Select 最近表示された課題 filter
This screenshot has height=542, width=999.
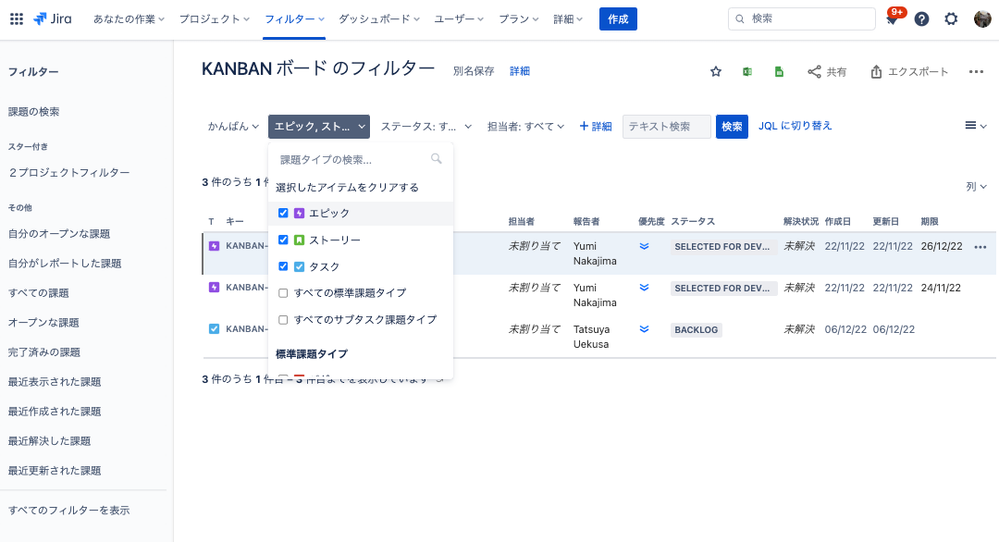[x=55, y=382]
